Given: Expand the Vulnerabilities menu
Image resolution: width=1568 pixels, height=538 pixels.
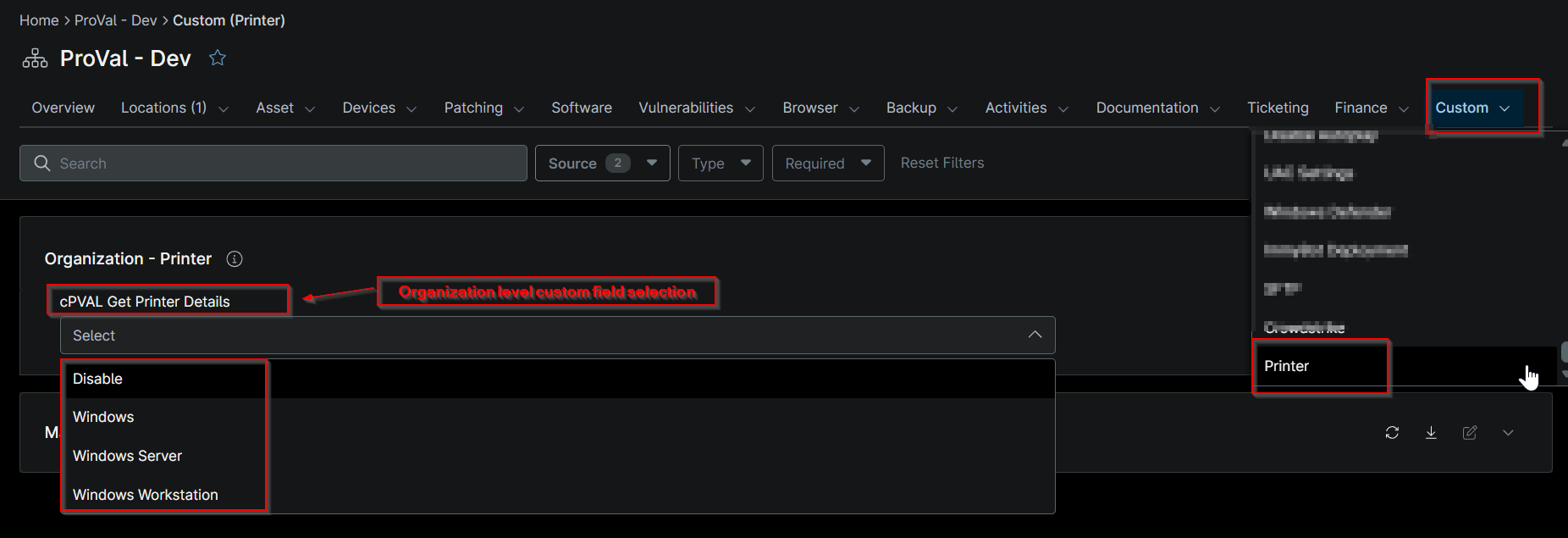Looking at the screenshot, I should coord(697,108).
